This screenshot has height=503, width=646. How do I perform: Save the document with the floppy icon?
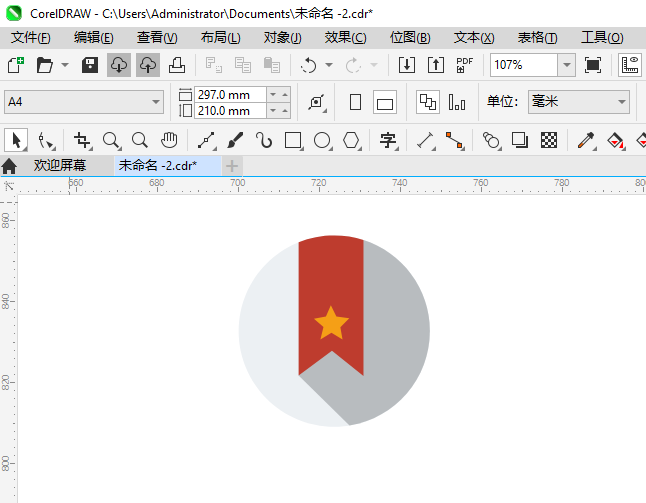coord(90,65)
